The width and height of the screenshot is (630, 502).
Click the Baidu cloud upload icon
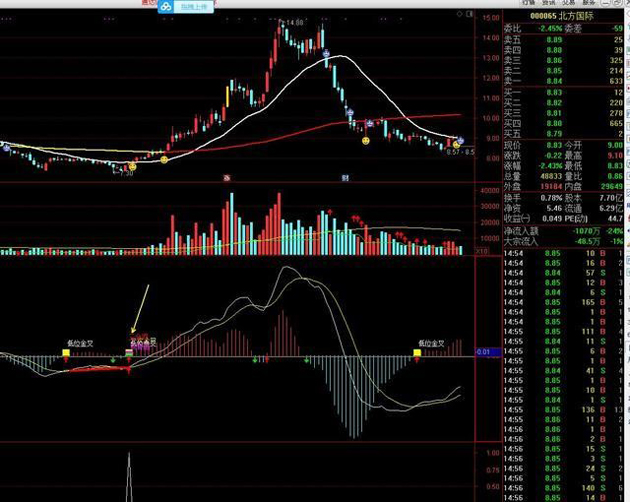(x=166, y=6)
